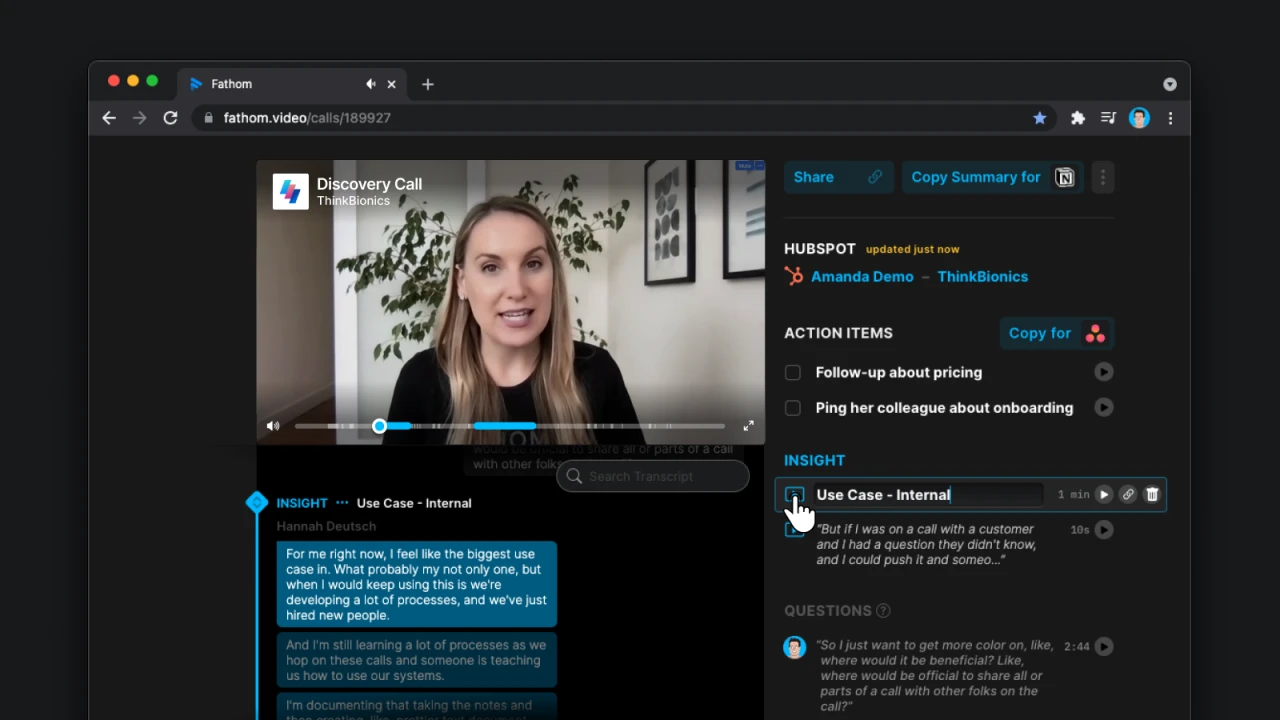Click the link icon on the Use Case insight
This screenshot has height=720, width=1280.
[x=1127, y=494]
